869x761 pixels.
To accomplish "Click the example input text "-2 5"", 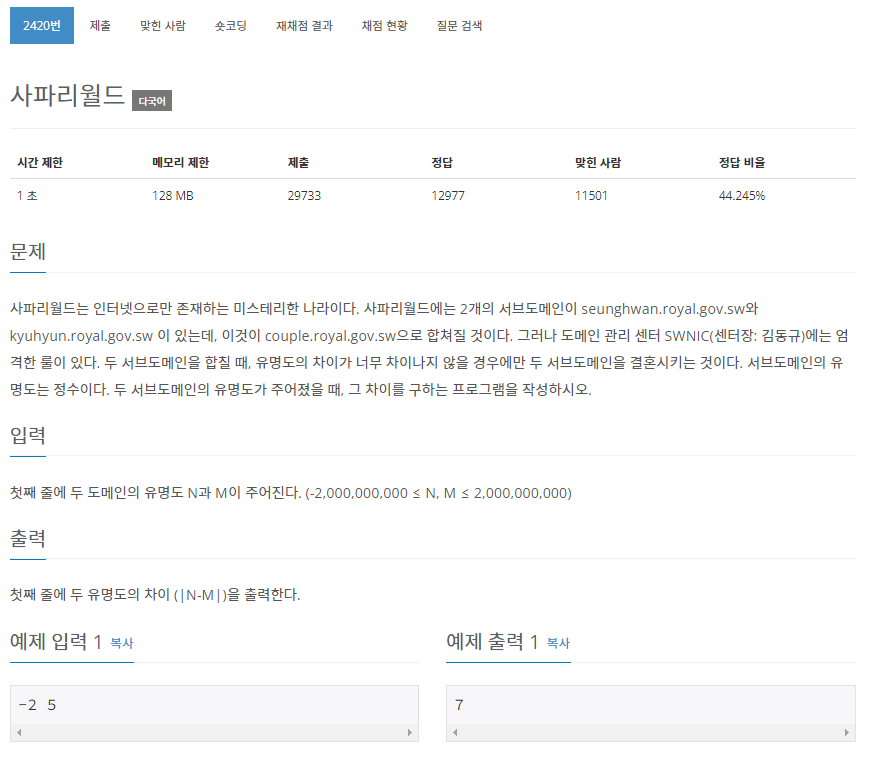I will coord(37,705).
